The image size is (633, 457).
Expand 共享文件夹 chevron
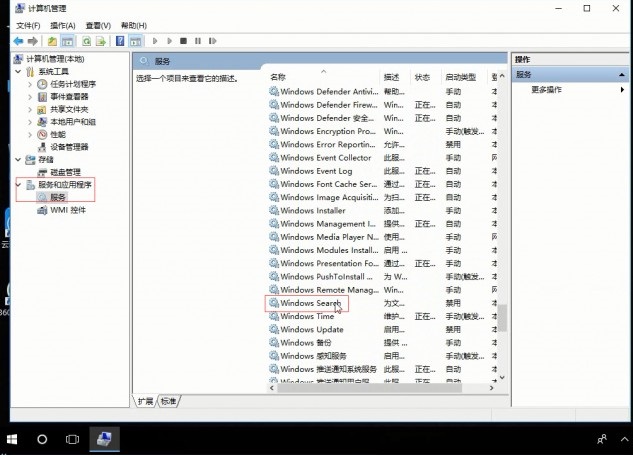30,109
